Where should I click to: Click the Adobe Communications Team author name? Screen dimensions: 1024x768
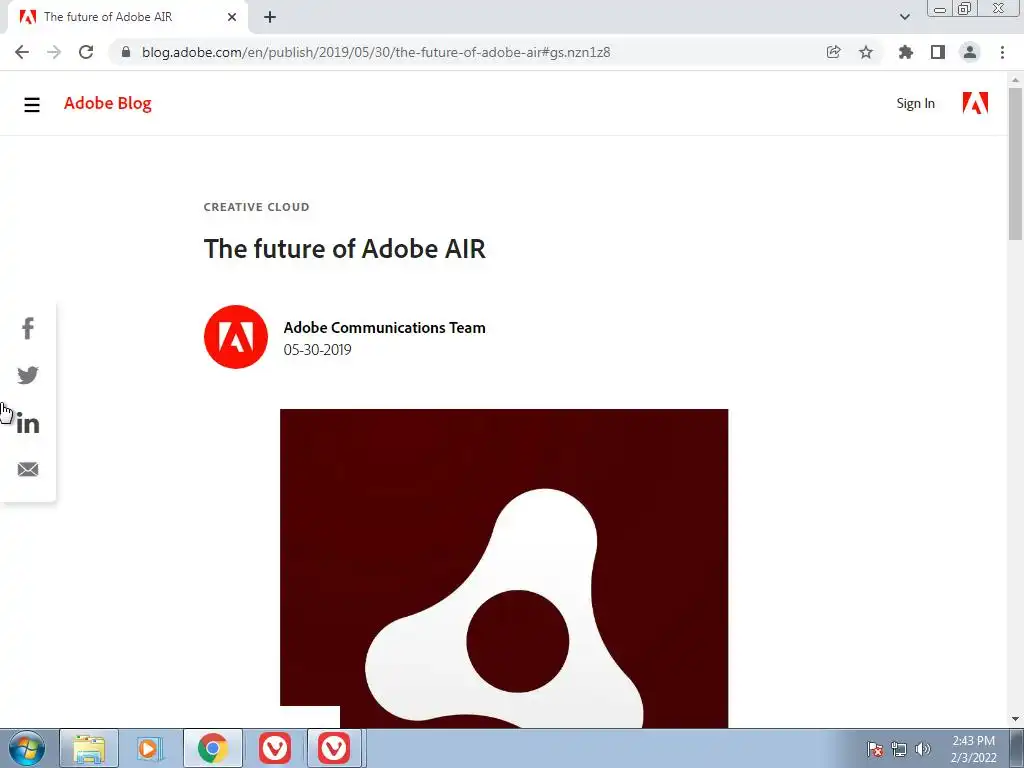click(384, 327)
